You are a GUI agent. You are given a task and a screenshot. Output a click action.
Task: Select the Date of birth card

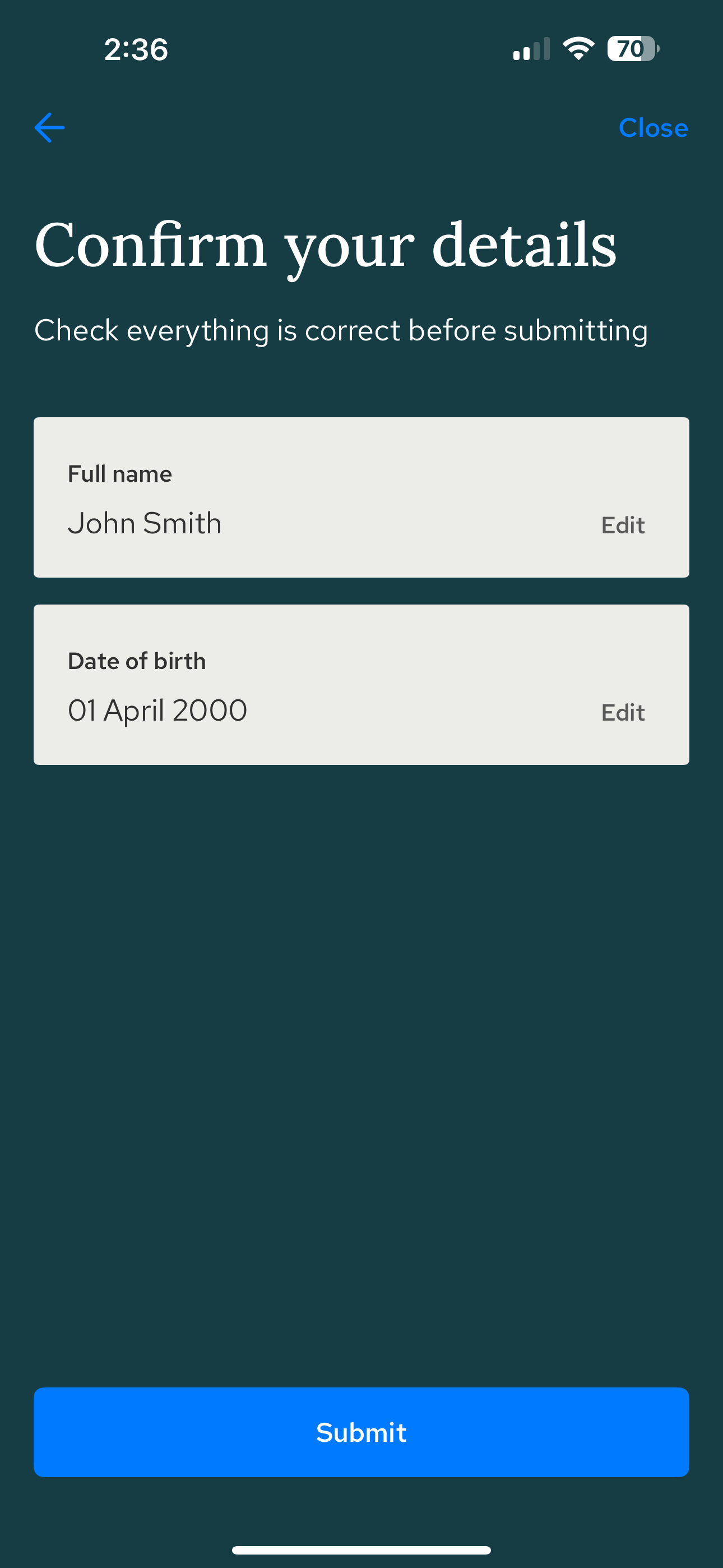click(x=361, y=685)
